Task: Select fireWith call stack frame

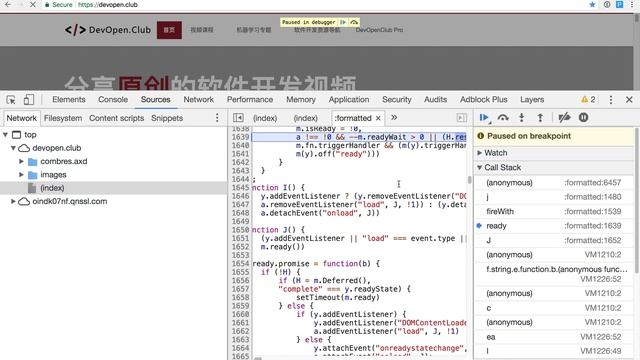Action: pos(553,211)
